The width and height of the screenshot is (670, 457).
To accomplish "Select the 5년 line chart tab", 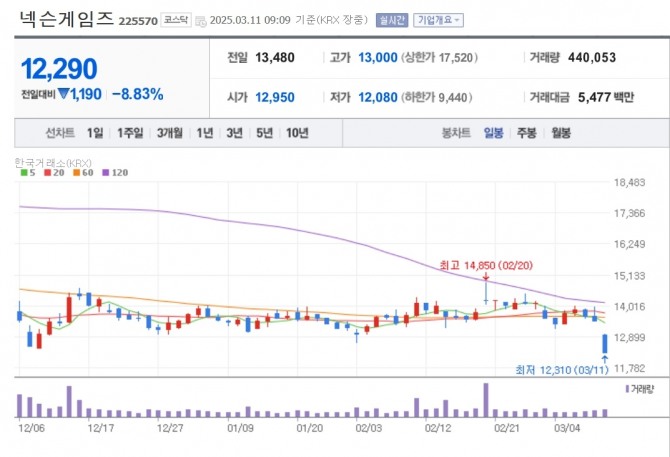I will click(264, 133).
